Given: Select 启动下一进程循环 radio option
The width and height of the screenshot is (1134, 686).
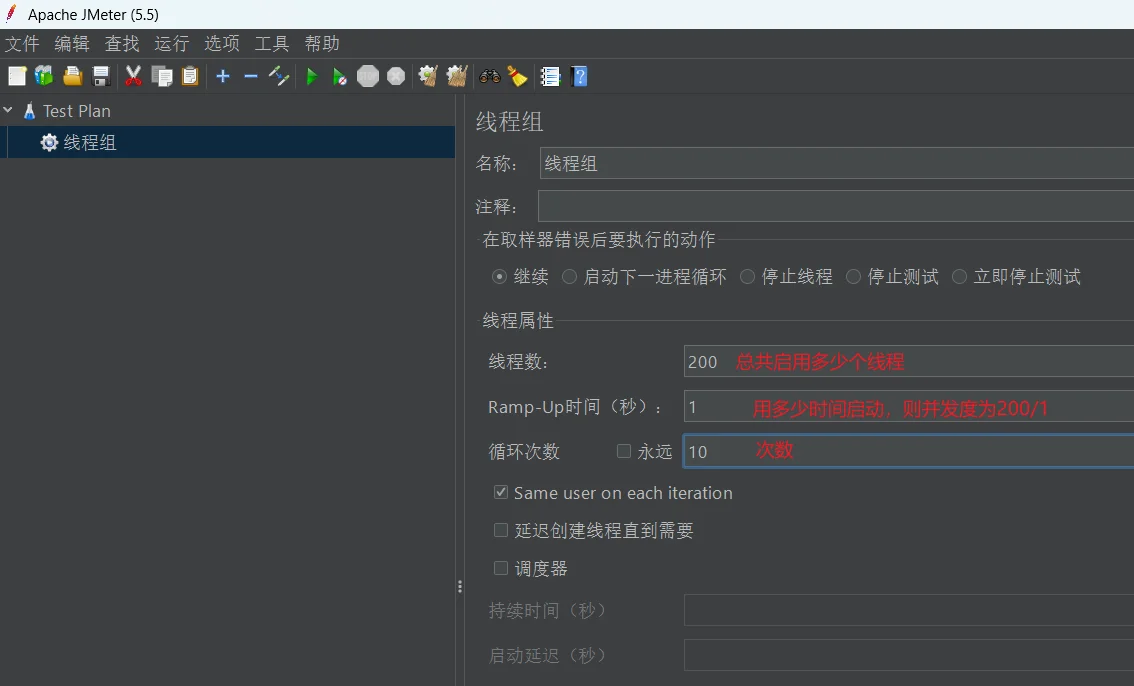Looking at the screenshot, I should pos(569,276).
